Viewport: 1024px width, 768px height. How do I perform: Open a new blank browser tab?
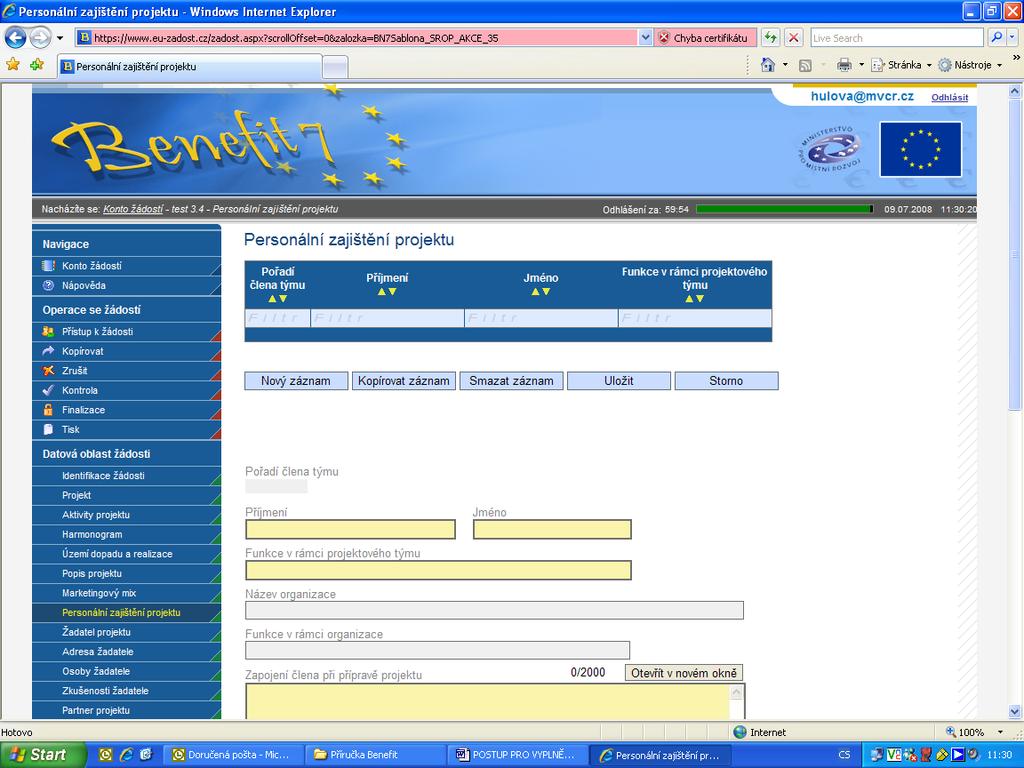(335, 67)
